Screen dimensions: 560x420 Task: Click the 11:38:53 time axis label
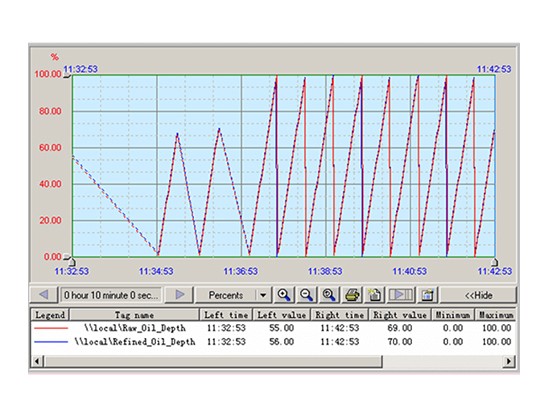tap(325, 271)
